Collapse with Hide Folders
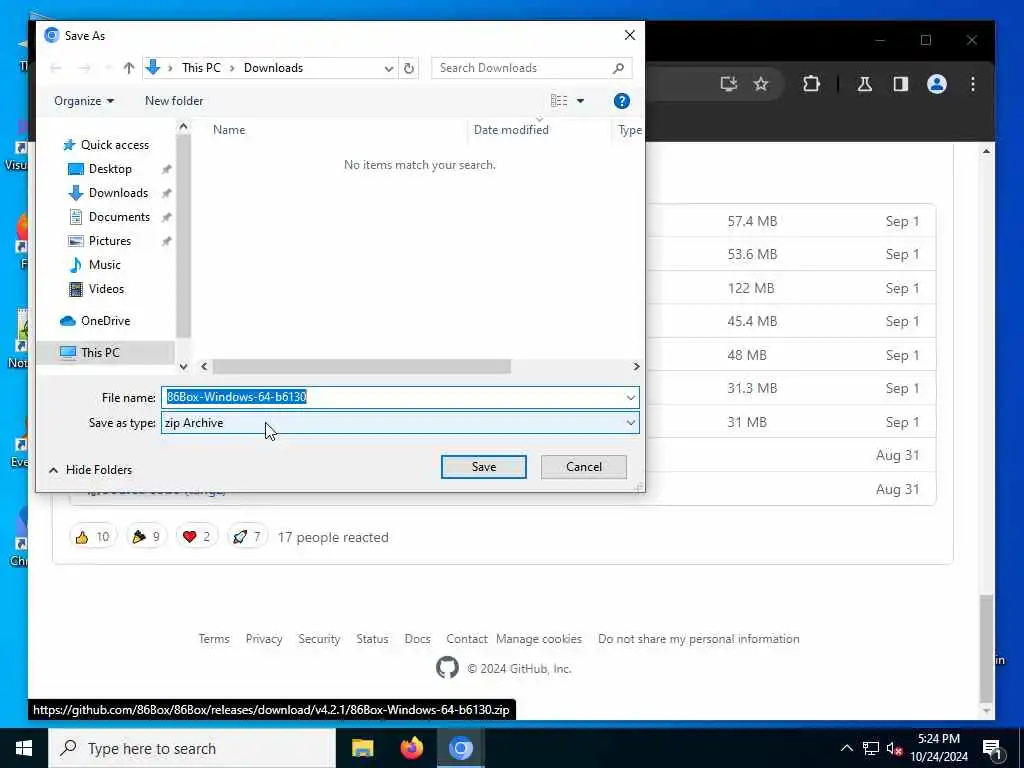This screenshot has width=1024, height=768. click(x=90, y=470)
